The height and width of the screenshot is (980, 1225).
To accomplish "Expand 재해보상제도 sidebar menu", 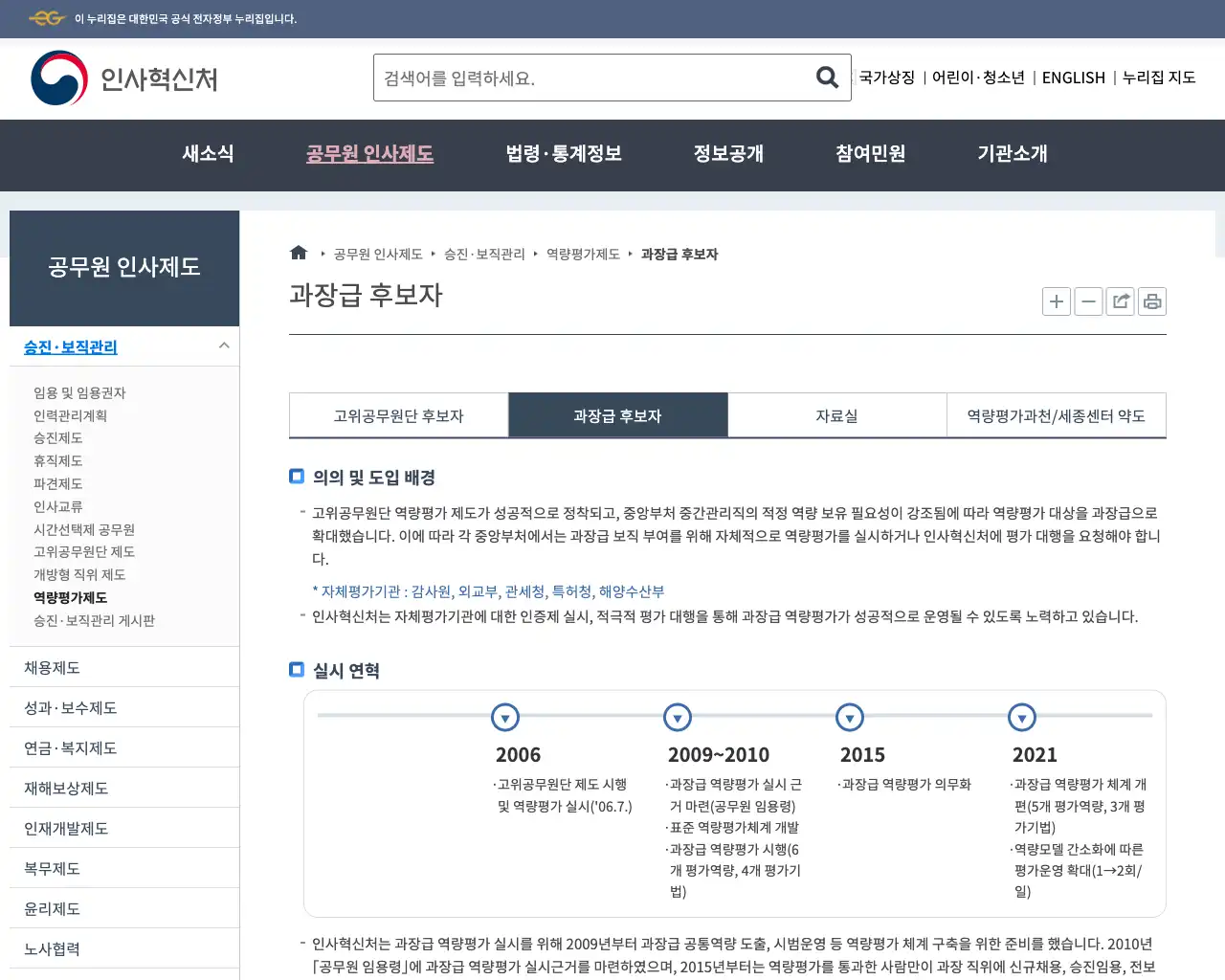I will pyautogui.click(x=124, y=788).
